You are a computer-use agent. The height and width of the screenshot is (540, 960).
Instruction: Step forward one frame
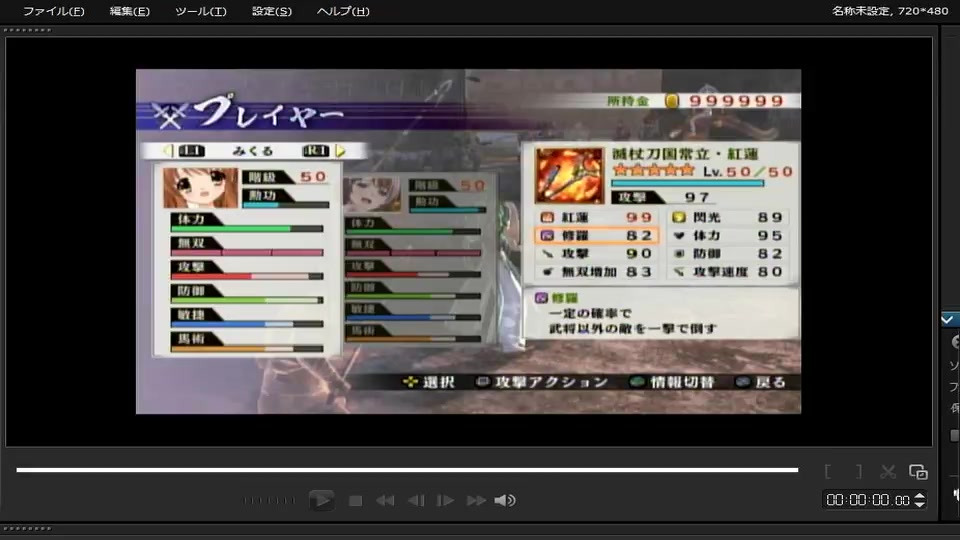pyautogui.click(x=445, y=501)
